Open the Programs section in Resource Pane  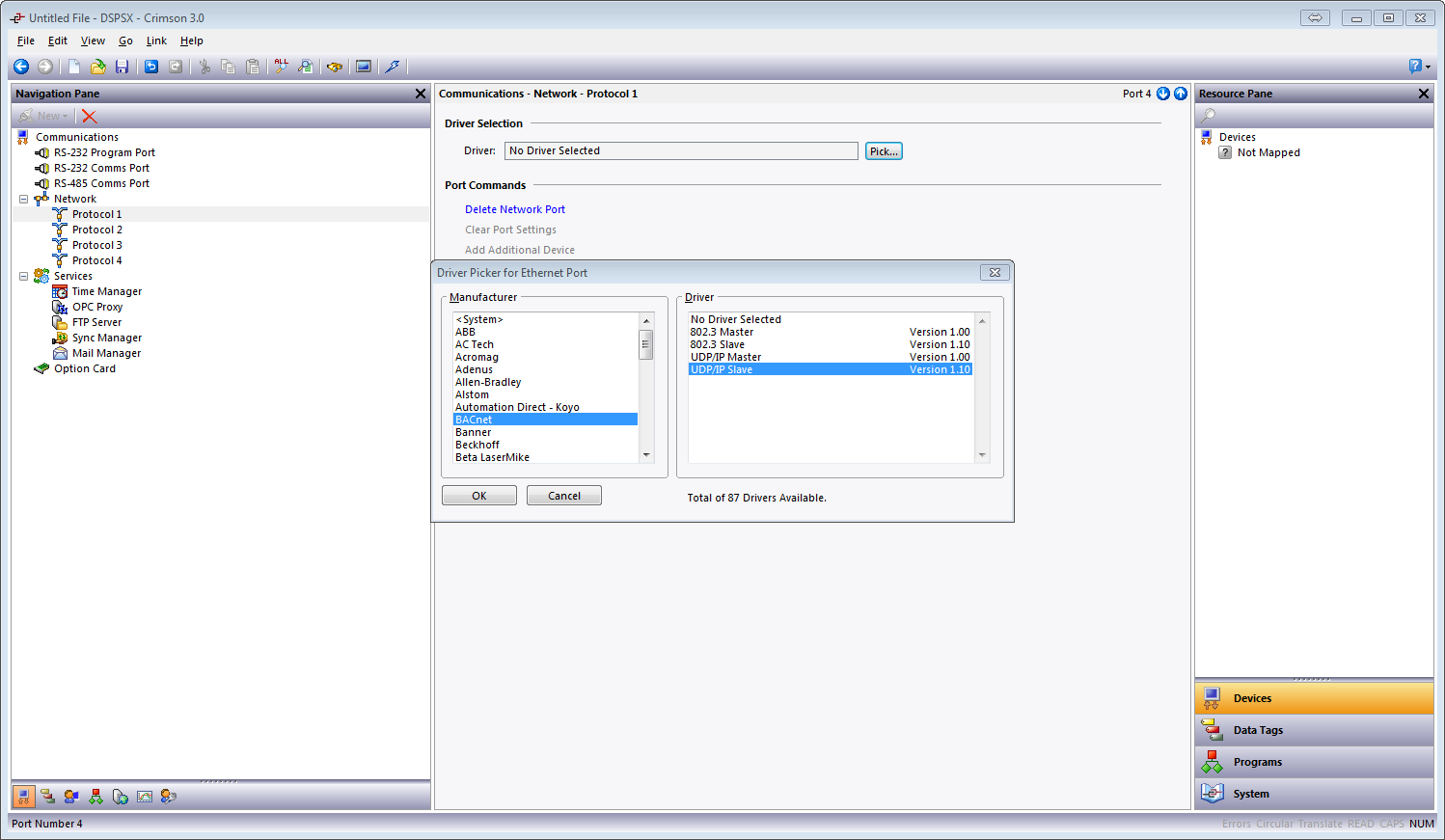[x=1314, y=762]
